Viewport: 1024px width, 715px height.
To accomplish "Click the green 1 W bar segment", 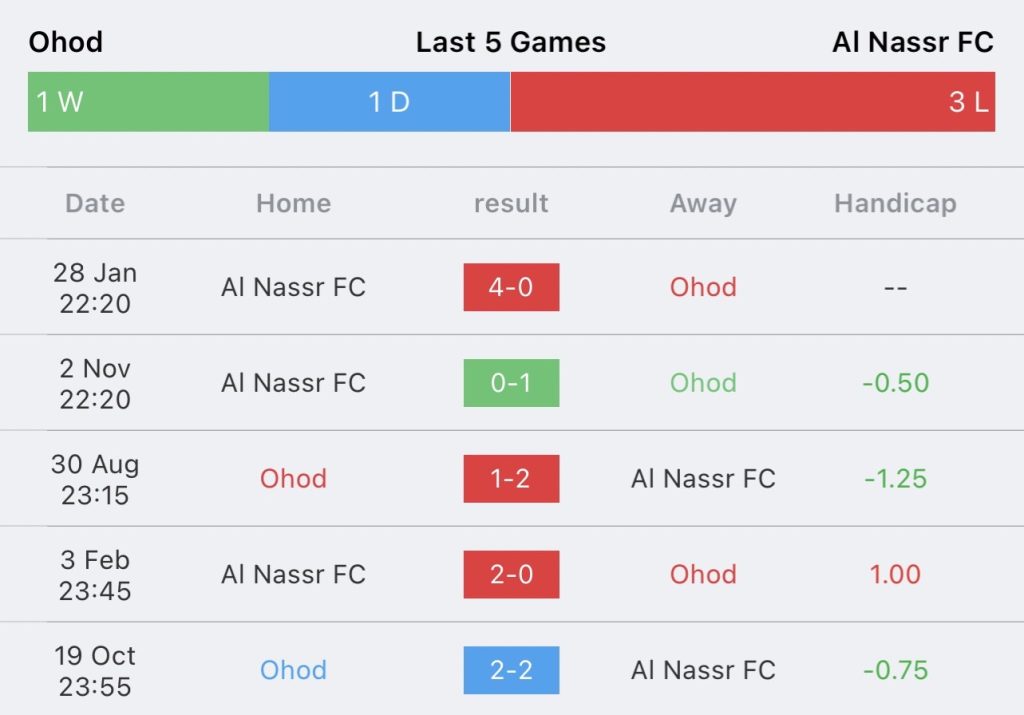I will pyautogui.click(x=148, y=102).
